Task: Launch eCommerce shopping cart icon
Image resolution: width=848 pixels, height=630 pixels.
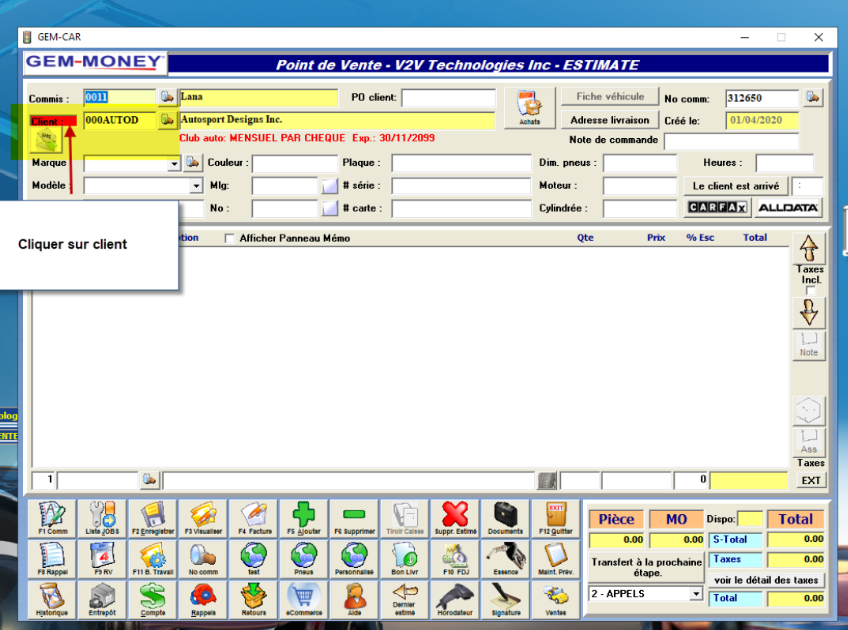Action: (304, 600)
